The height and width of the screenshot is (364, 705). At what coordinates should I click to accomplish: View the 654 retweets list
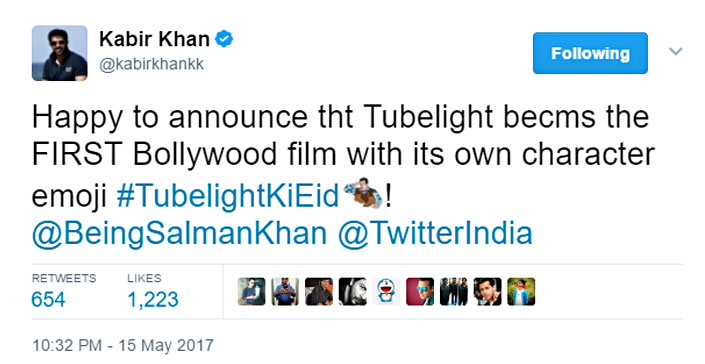[x=64, y=292]
